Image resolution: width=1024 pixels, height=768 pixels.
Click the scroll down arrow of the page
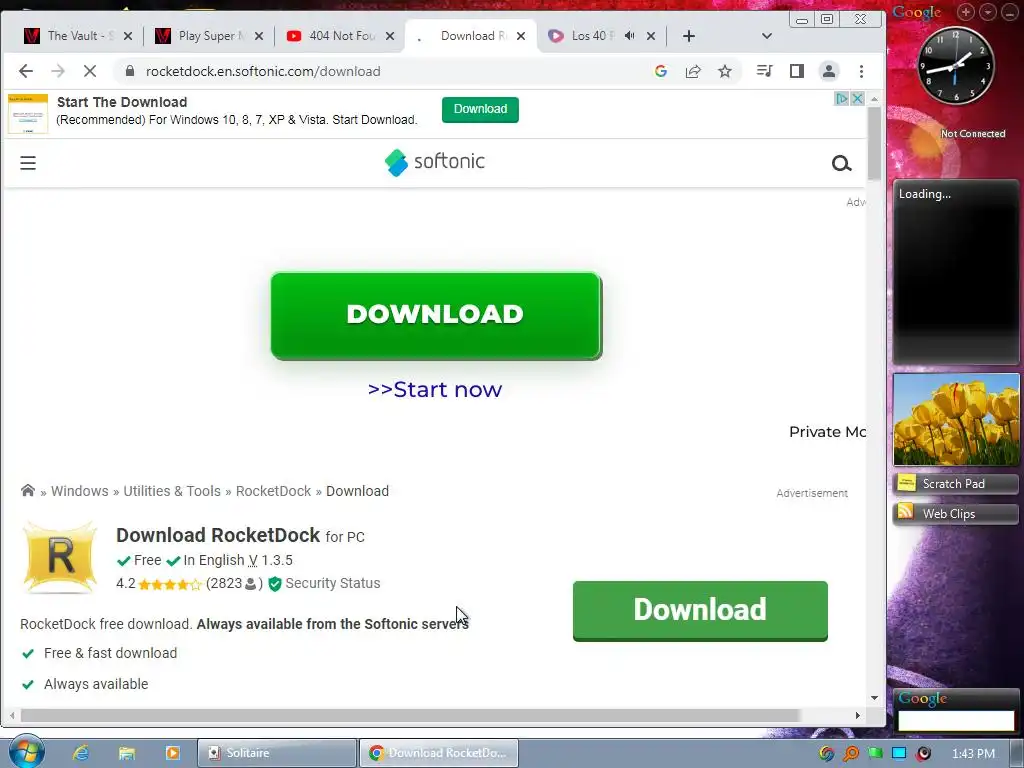[874, 698]
